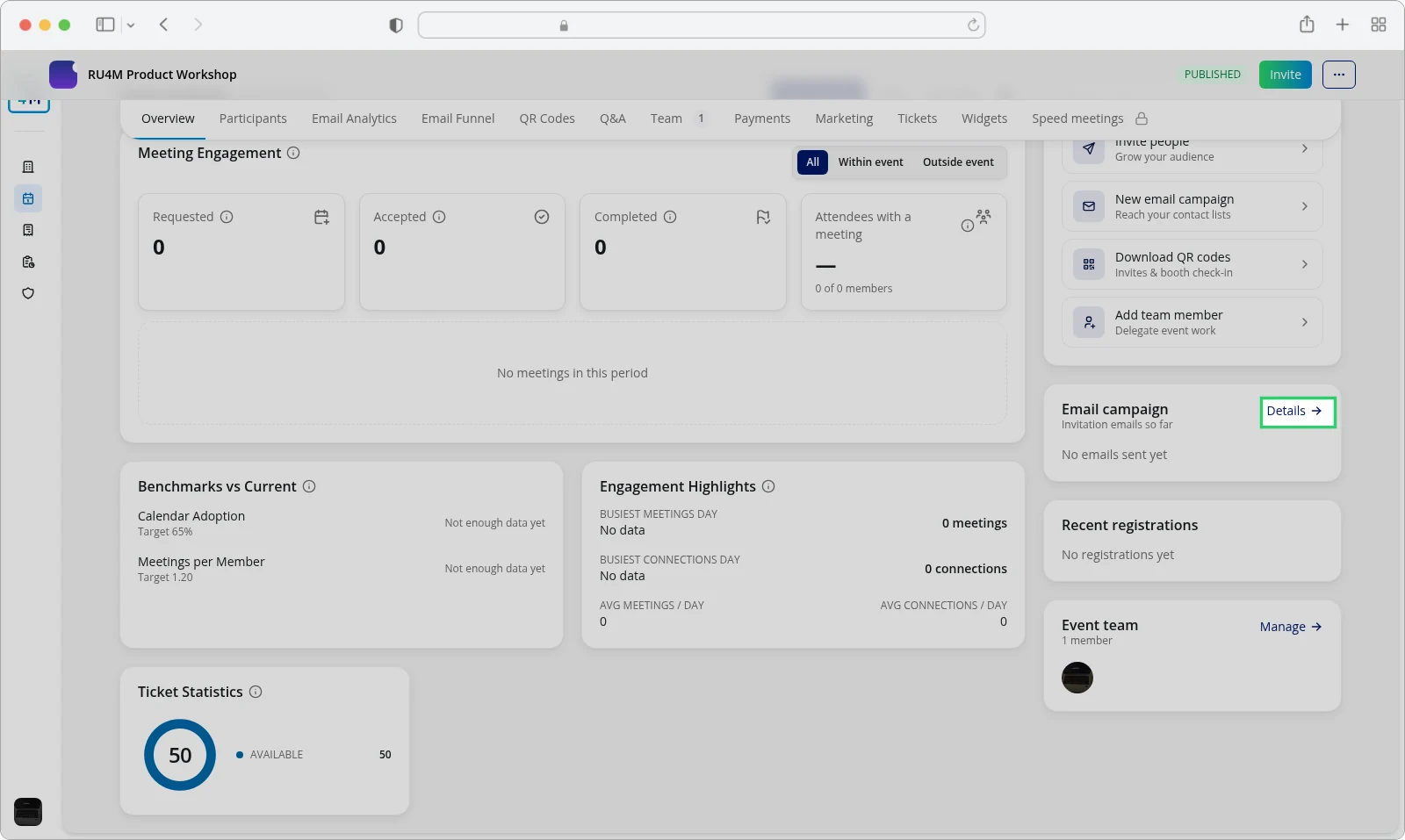Screen dimensions: 1405x840
Task: Switch the filter to Within event
Action: point(870,162)
